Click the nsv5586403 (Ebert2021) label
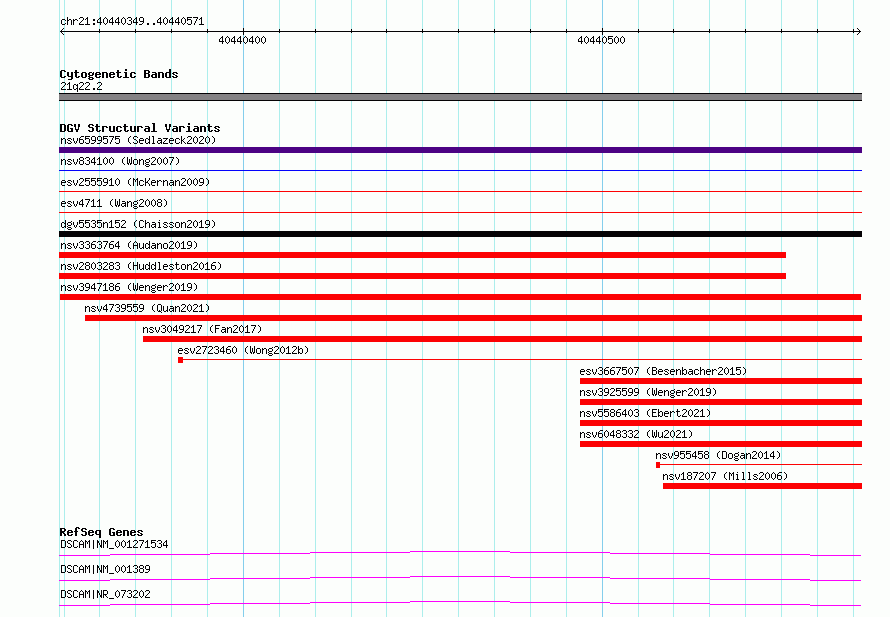Image resolution: width=890 pixels, height=617 pixels. [645, 413]
